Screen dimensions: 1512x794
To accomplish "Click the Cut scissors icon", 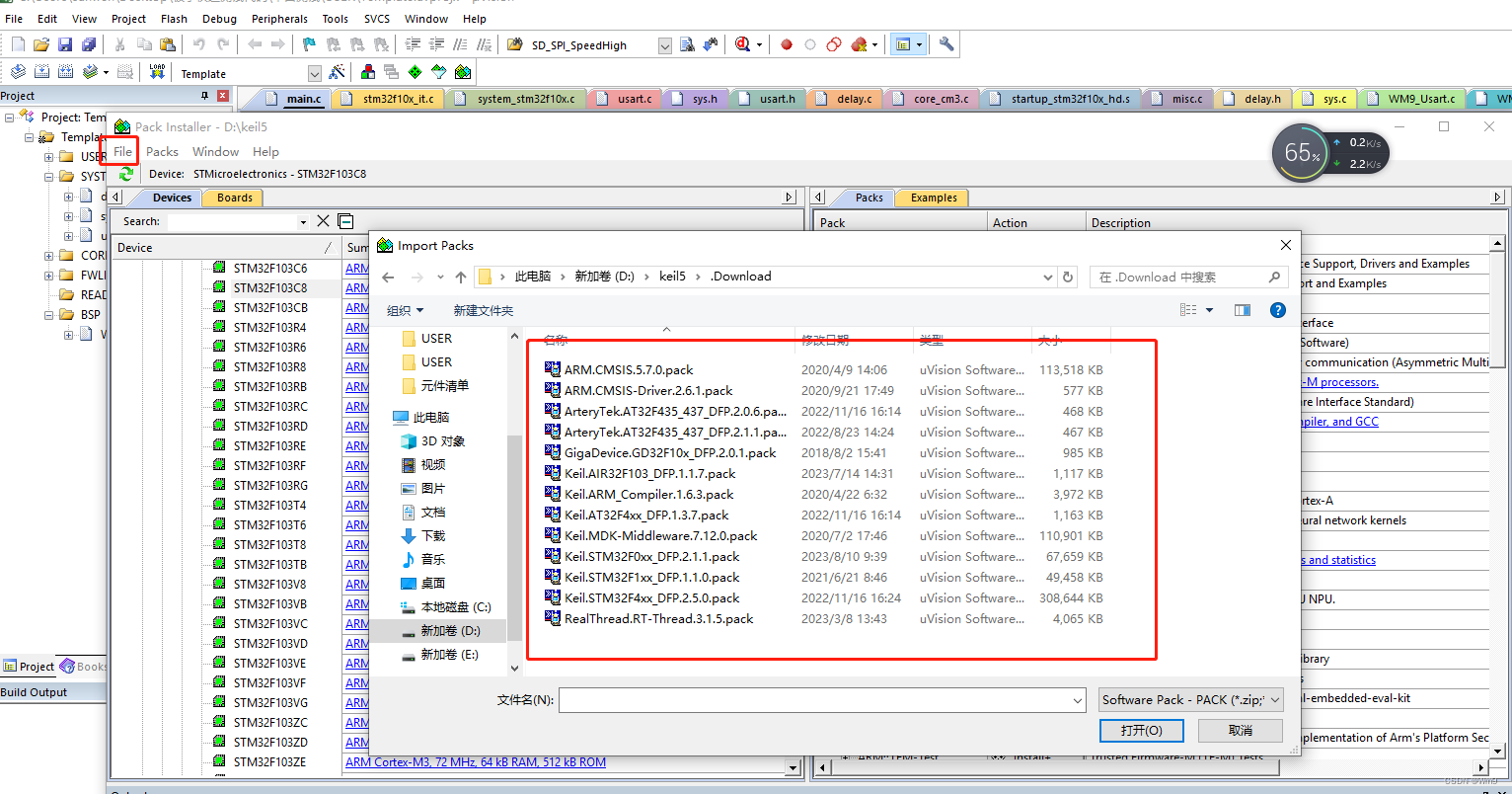I will point(119,44).
